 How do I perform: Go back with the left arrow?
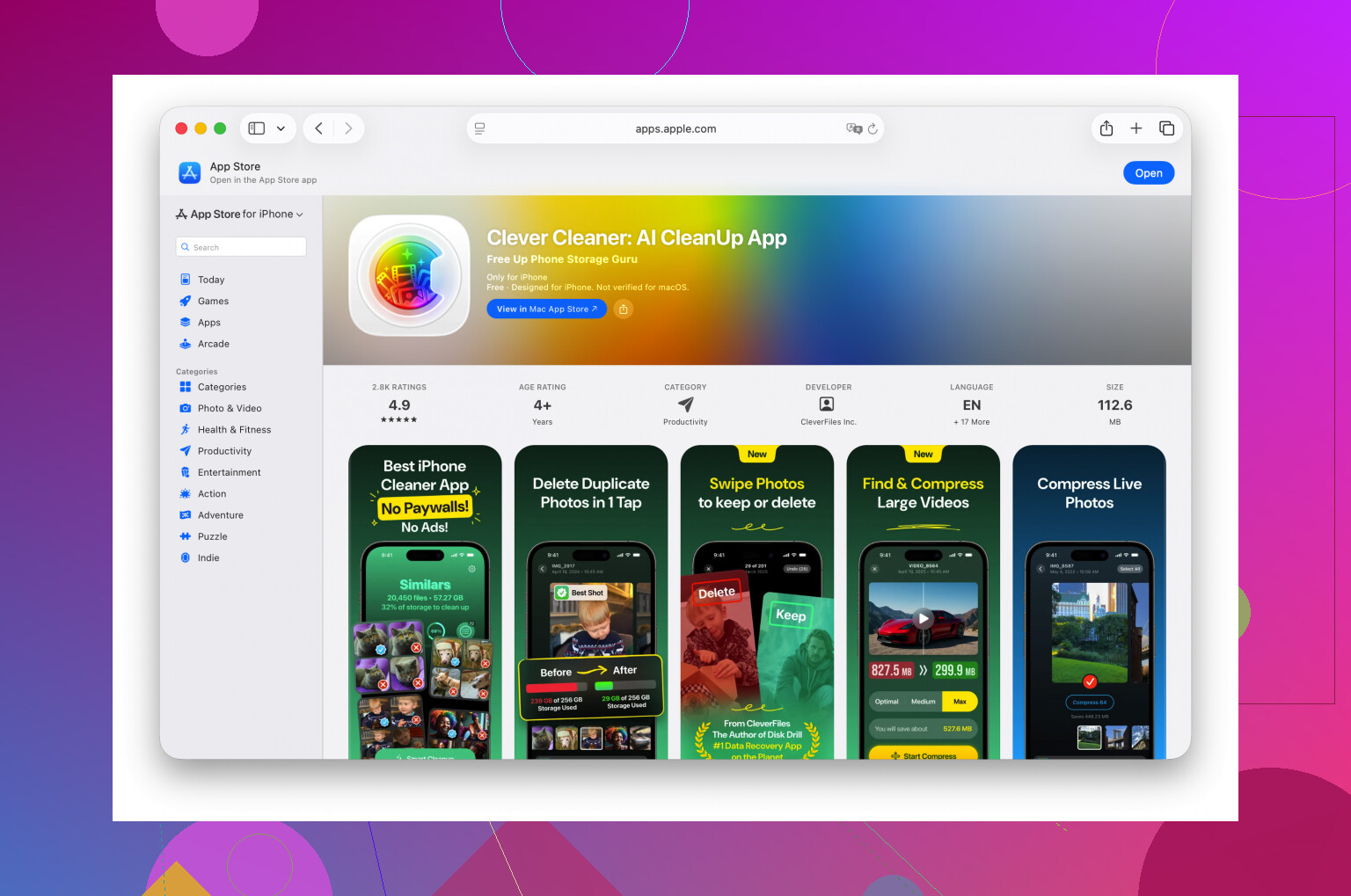(318, 128)
